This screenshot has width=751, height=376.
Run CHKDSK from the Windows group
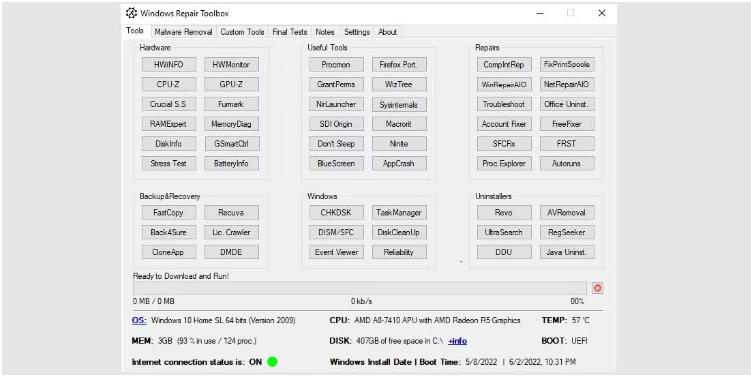point(336,213)
